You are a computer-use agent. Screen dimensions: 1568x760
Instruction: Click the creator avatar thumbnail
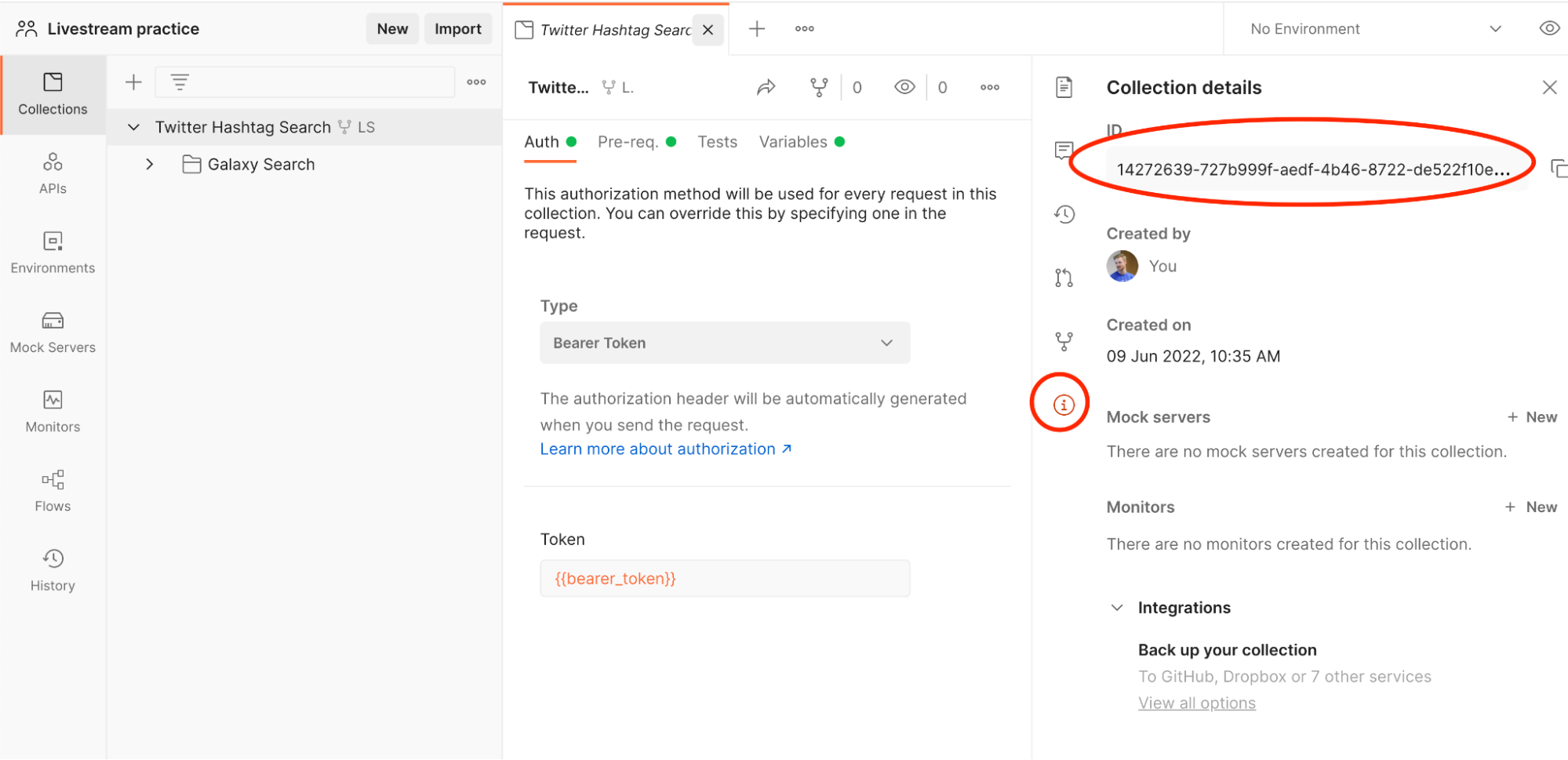[1122, 266]
